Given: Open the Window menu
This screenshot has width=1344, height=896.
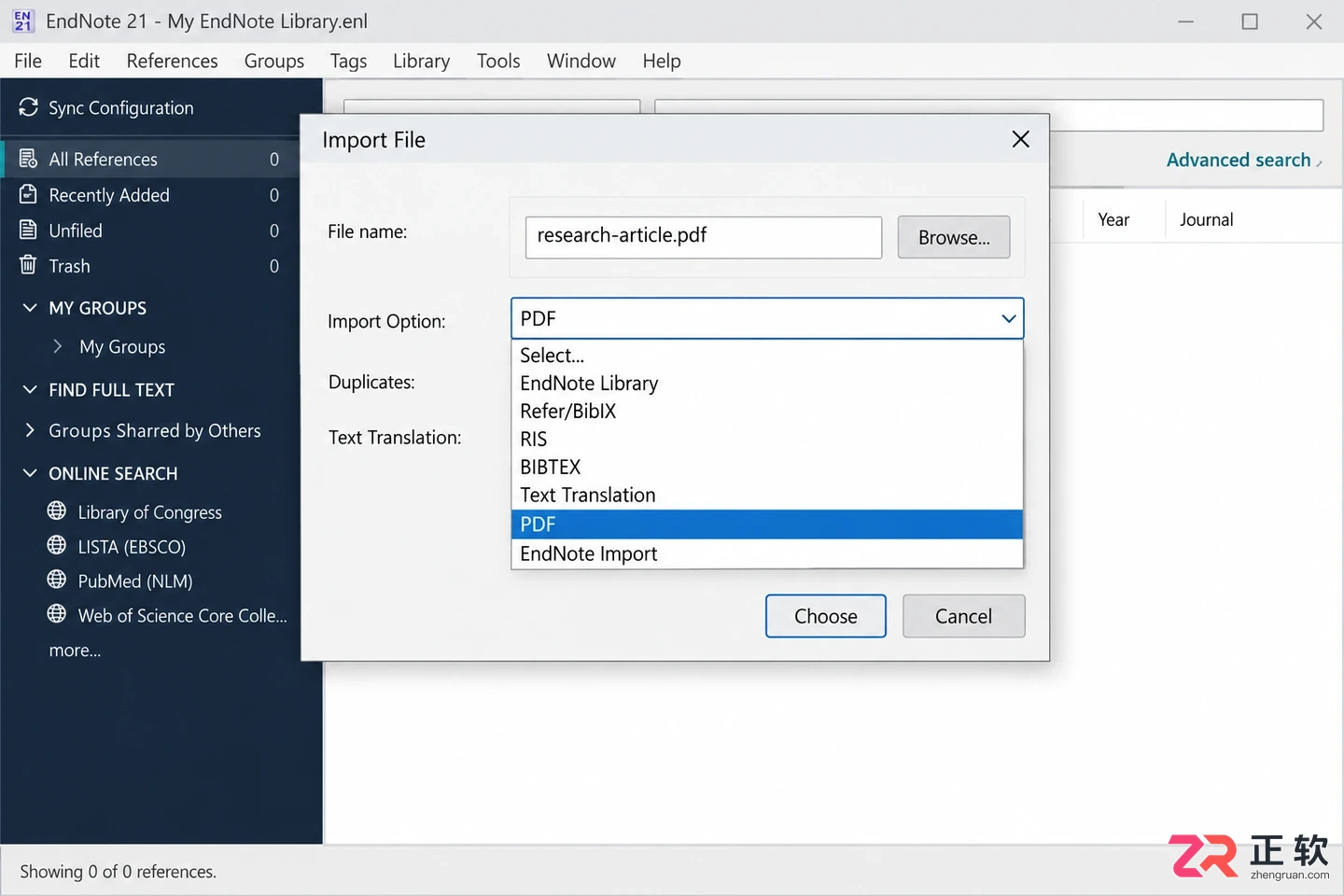Looking at the screenshot, I should pyautogui.click(x=581, y=61).
